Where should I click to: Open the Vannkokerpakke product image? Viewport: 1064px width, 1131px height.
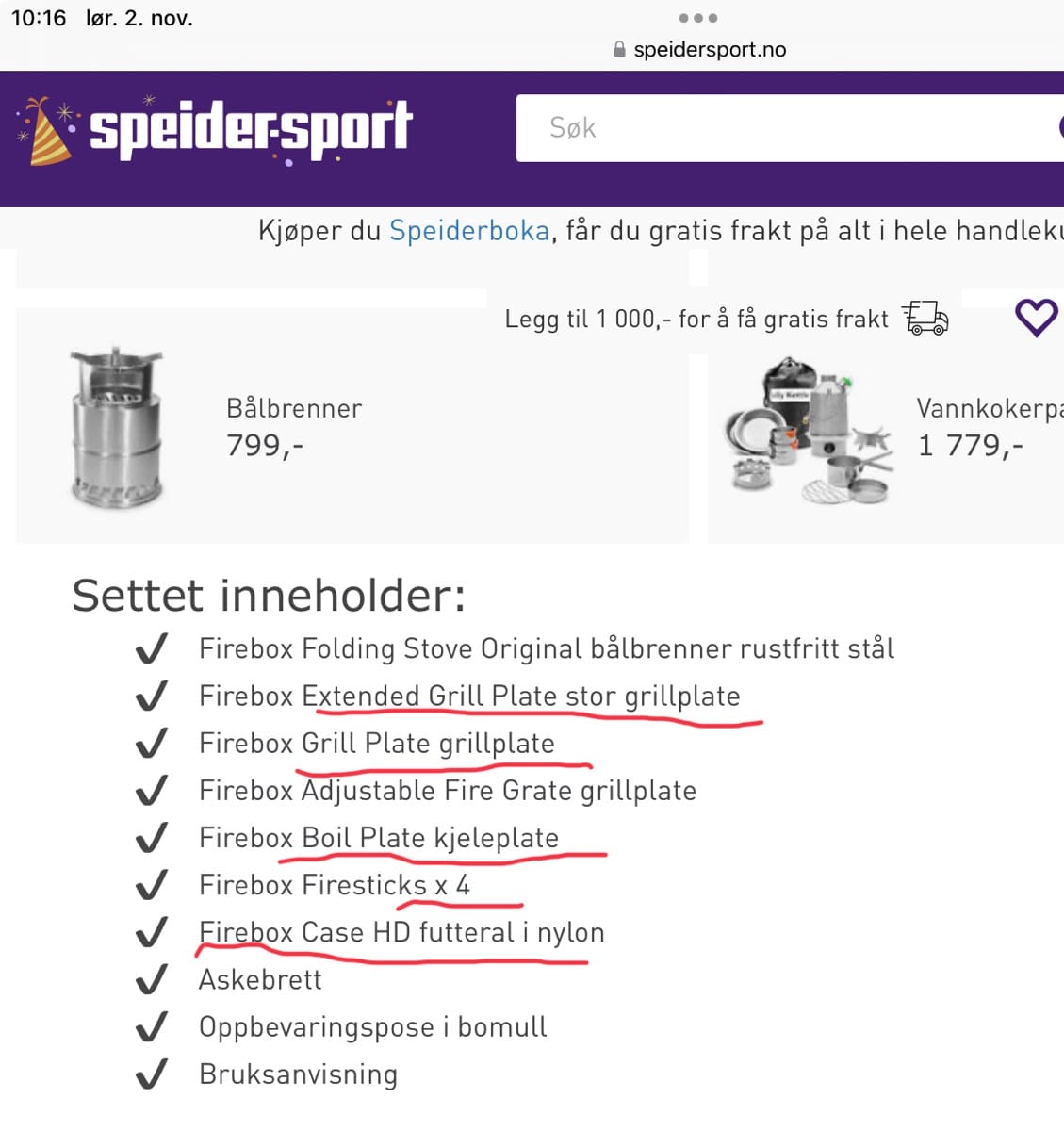pos(808,427)
